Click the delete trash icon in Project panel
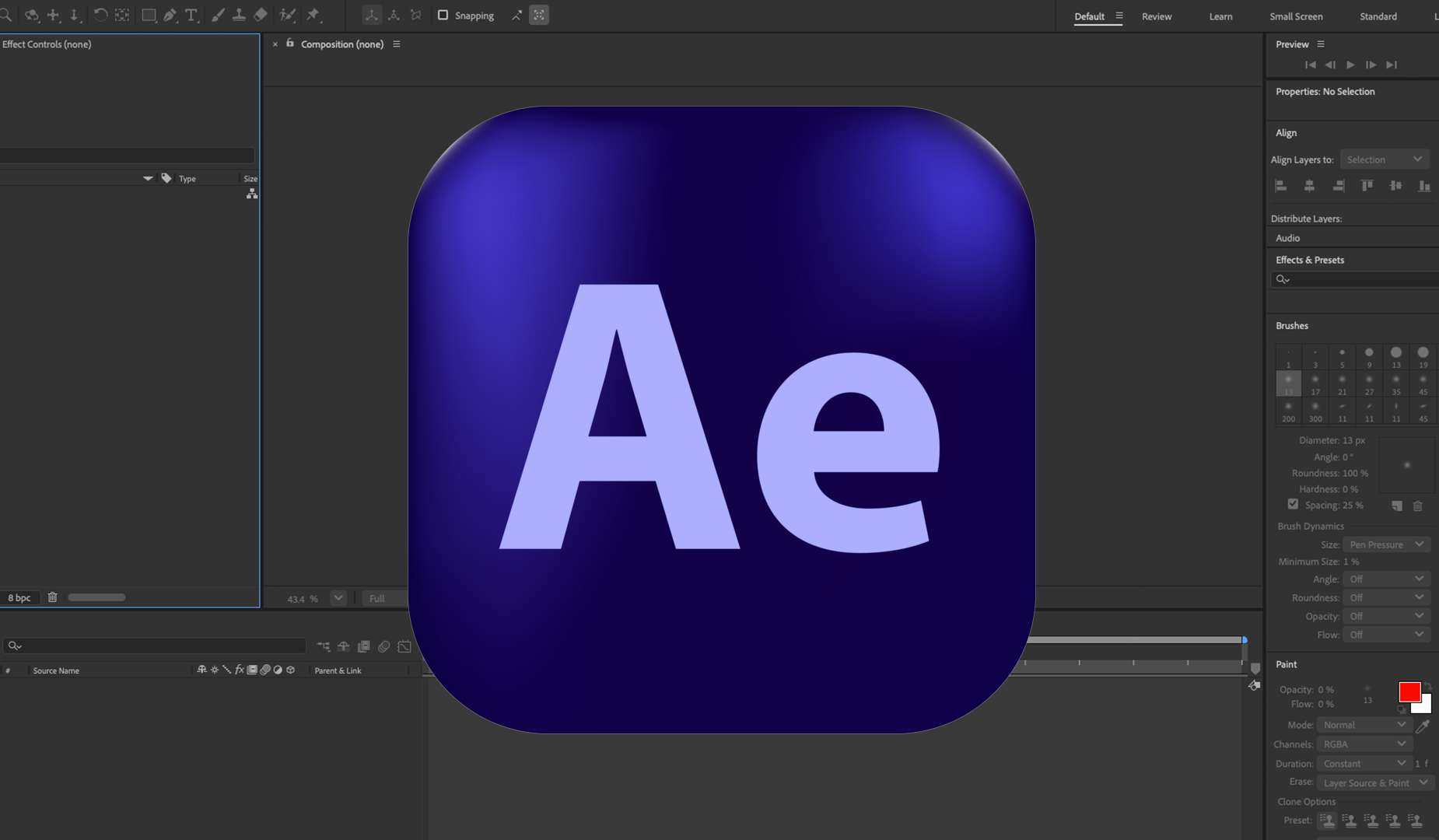Screen dimensions: 1439x840 52,597
